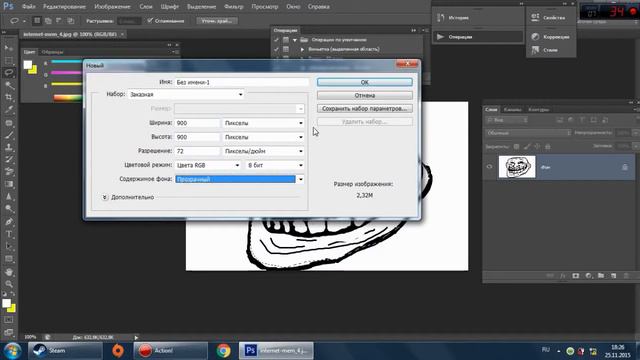The height and width of the screenshot is (360, 640).
Task: Select the Magic Wand tool
Action: pos(9,85)
